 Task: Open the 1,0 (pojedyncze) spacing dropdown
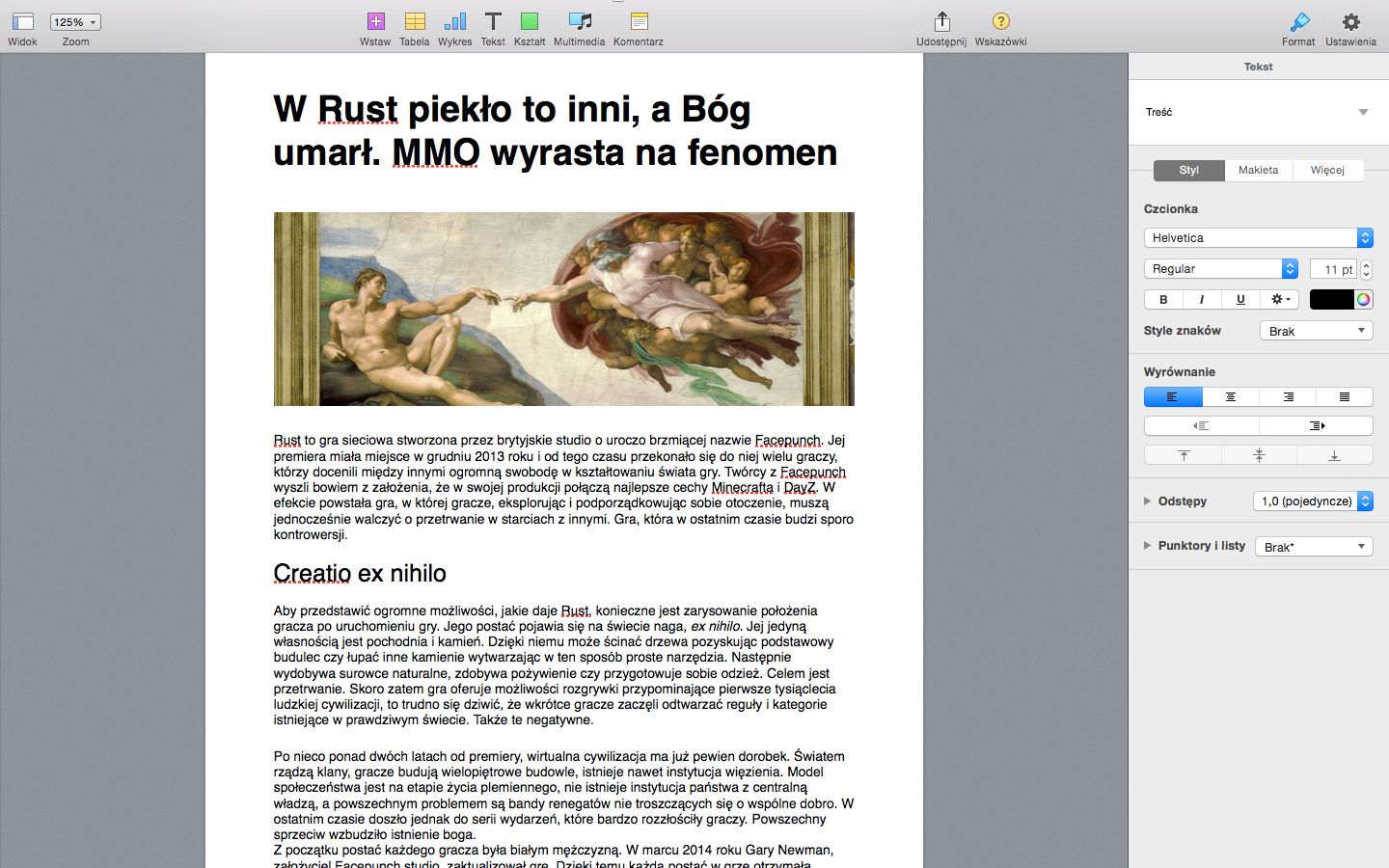tap(1313, 502)
